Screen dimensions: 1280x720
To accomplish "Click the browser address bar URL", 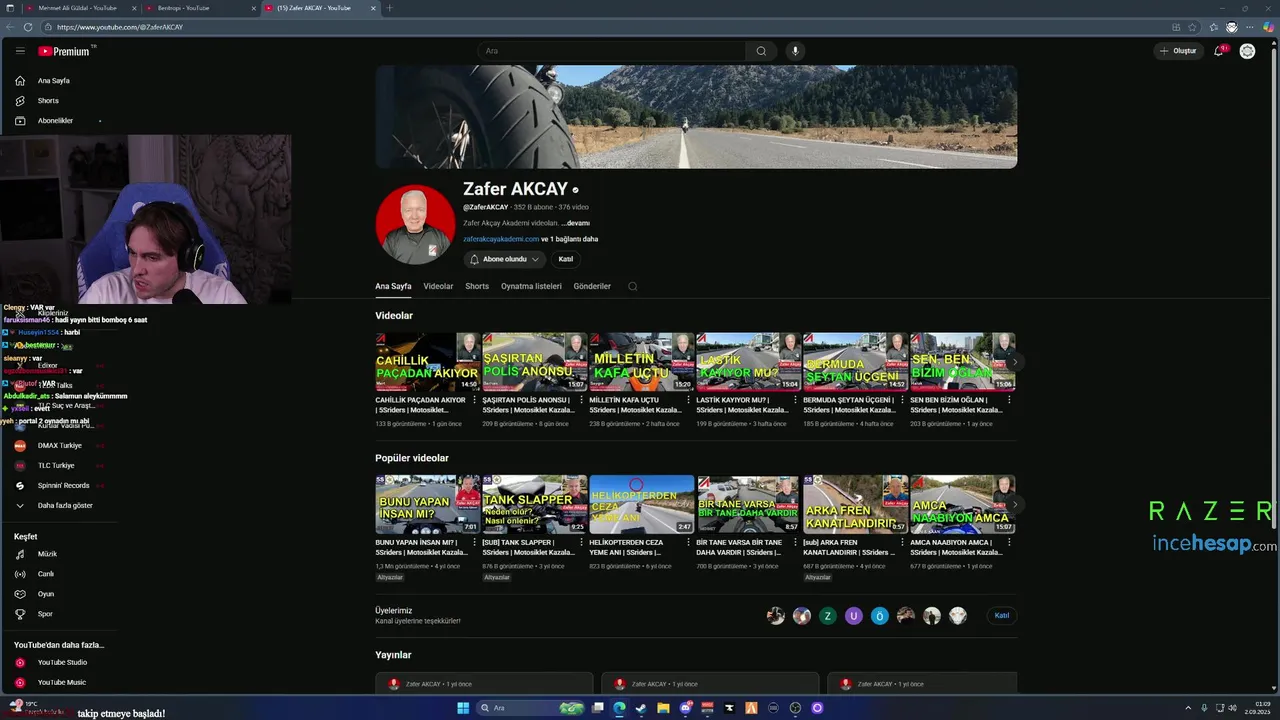I will [120, 27].
